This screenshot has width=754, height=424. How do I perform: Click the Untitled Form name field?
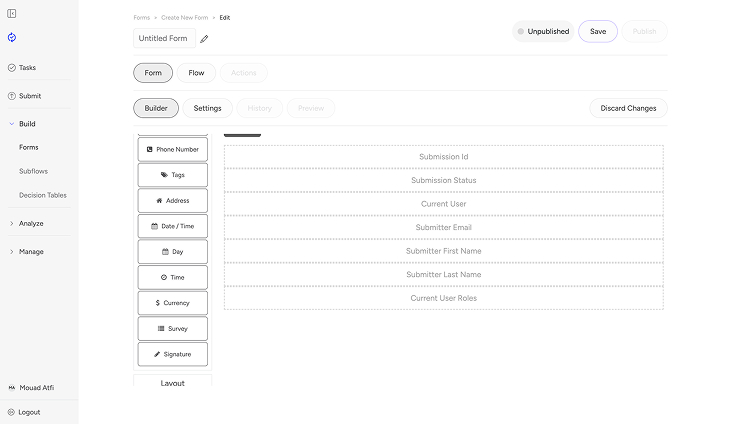pyautogui.click(x=163, y=38)
